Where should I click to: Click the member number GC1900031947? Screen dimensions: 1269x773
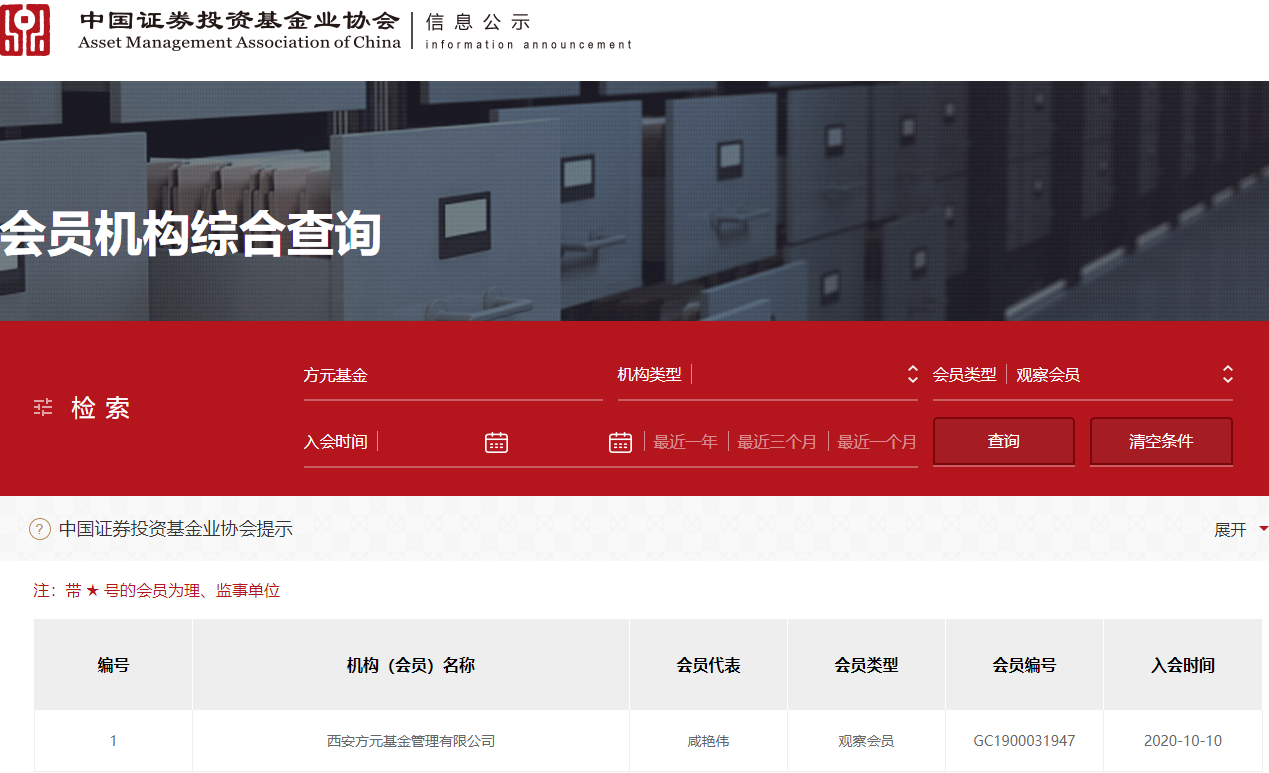[1025, 741]
